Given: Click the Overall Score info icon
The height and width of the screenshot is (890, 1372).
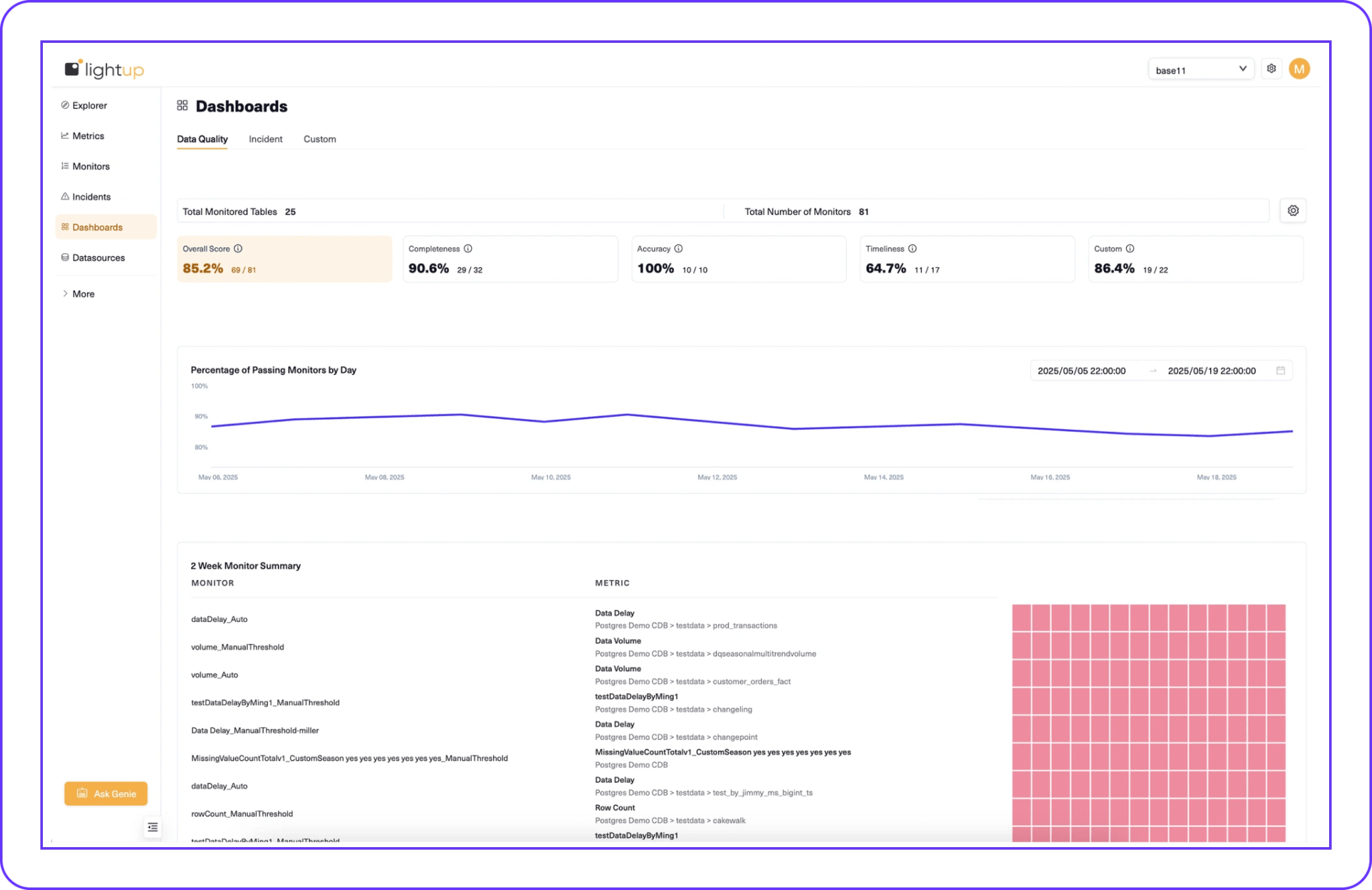Looking at the screenshot, I should coord(238,248).
